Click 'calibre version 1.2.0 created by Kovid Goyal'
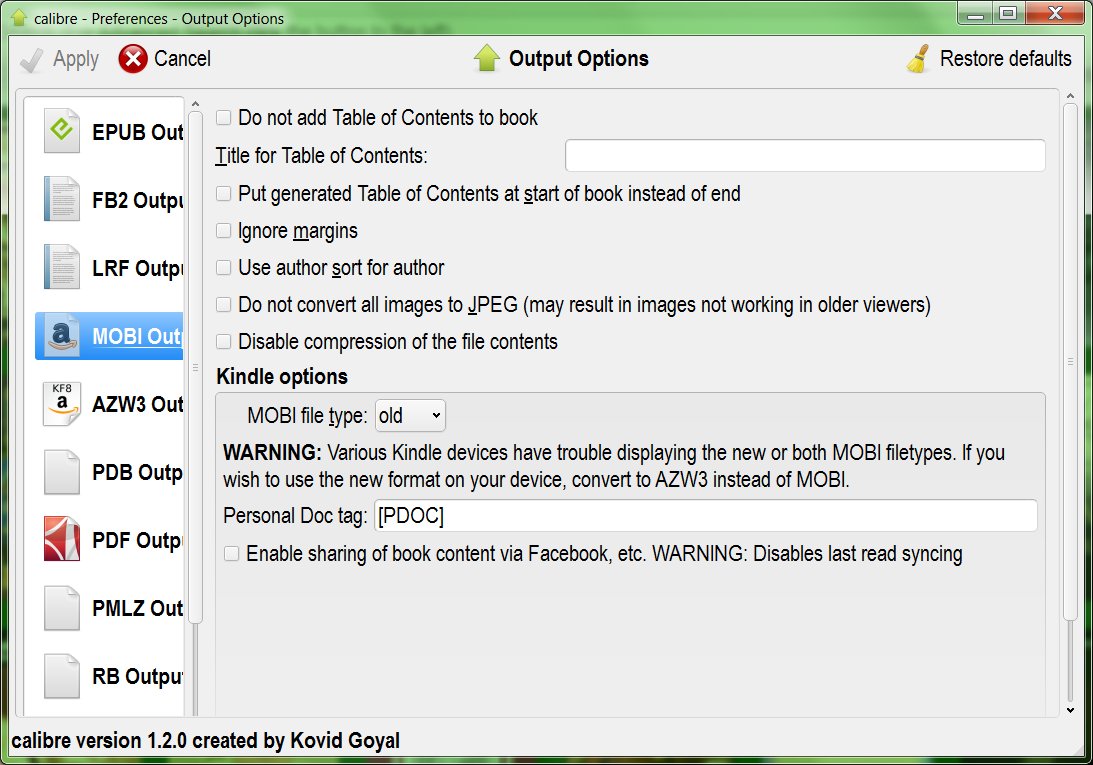The image size is (1093, 765). [206, 741]
